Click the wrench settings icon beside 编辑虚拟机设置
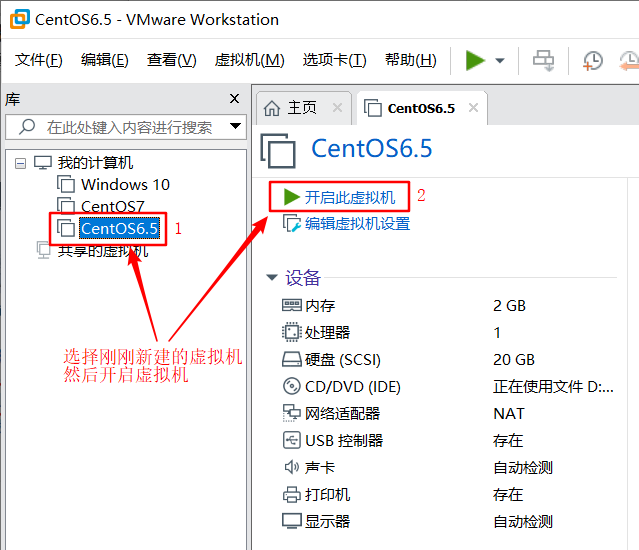This screenshot has height=550, width=639. pos(292,223)
